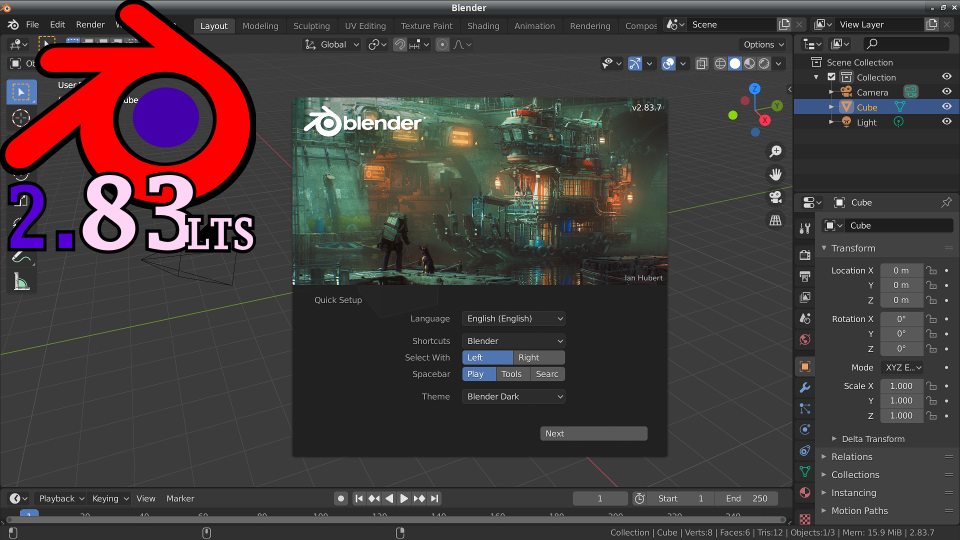
Task: Switch perspective/orthographic grid icon
Action: (x=775, y=221)
